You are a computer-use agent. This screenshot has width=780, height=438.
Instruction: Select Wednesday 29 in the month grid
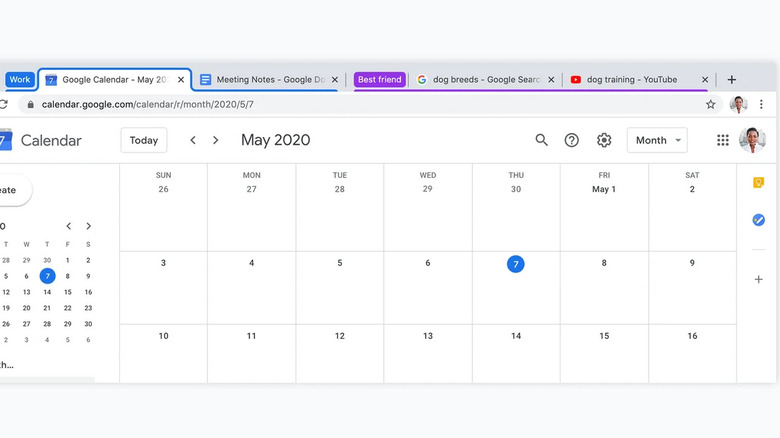point(428,189)
